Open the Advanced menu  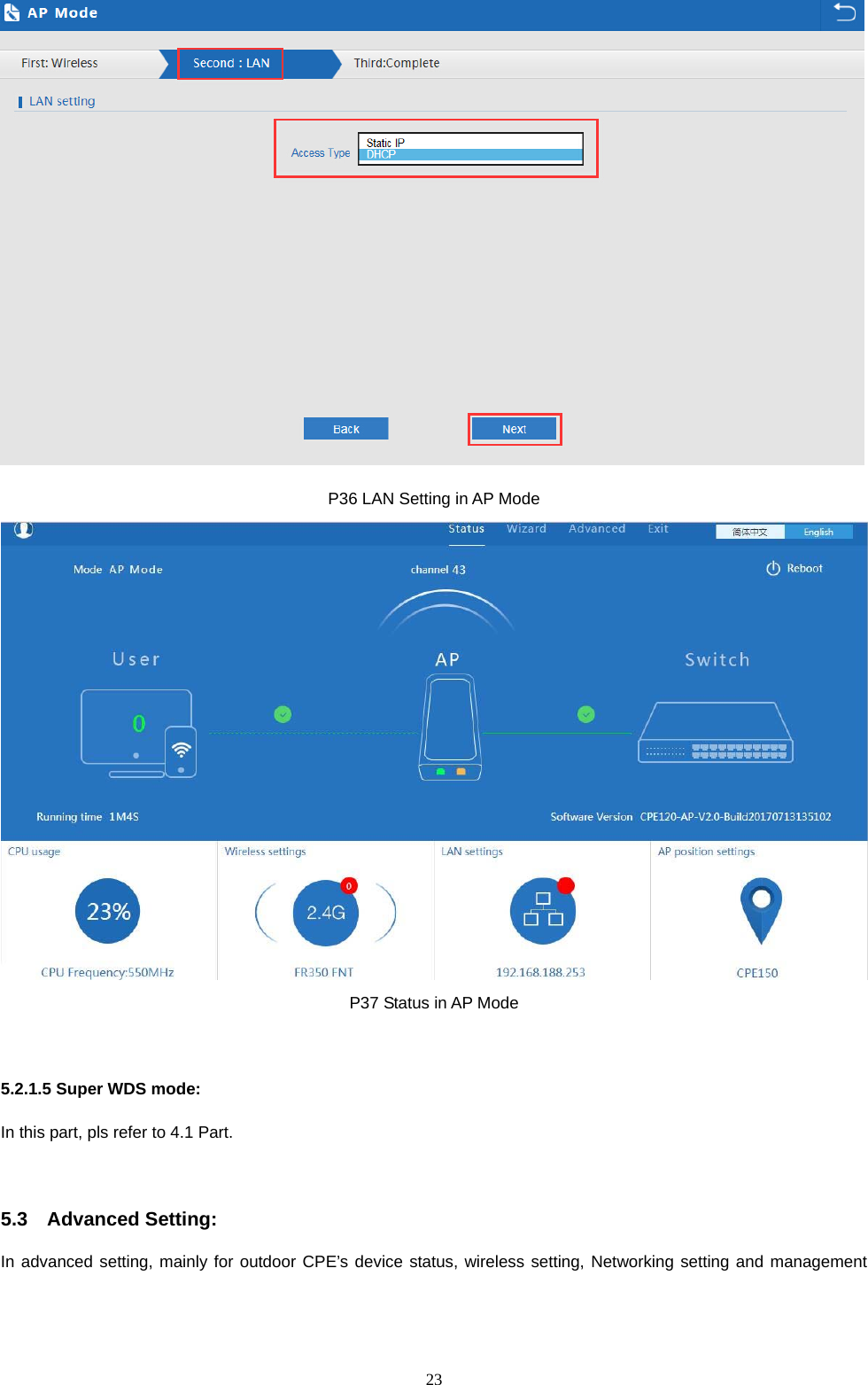596,528
